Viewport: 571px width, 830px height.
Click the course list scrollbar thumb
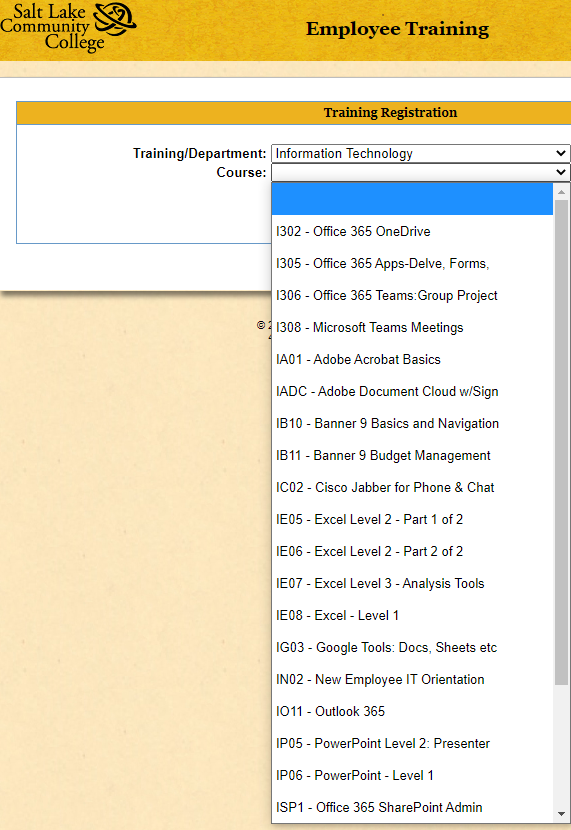561,442
